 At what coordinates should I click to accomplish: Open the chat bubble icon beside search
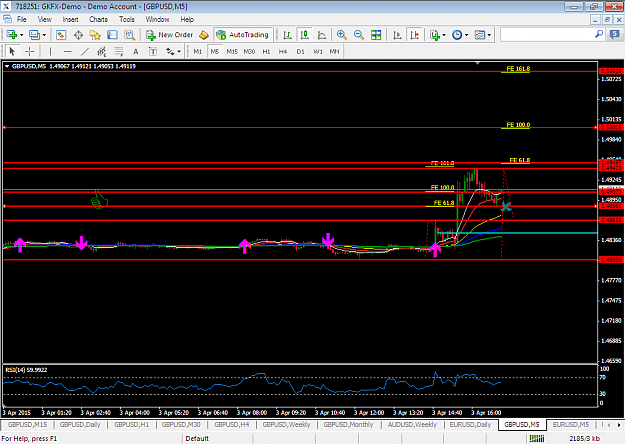pyautogui.click(x=615, y=35)
